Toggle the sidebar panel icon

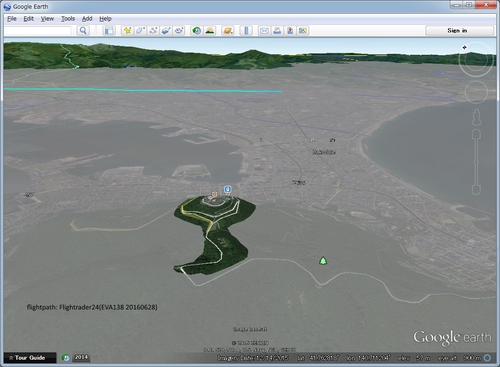point(109,31)
